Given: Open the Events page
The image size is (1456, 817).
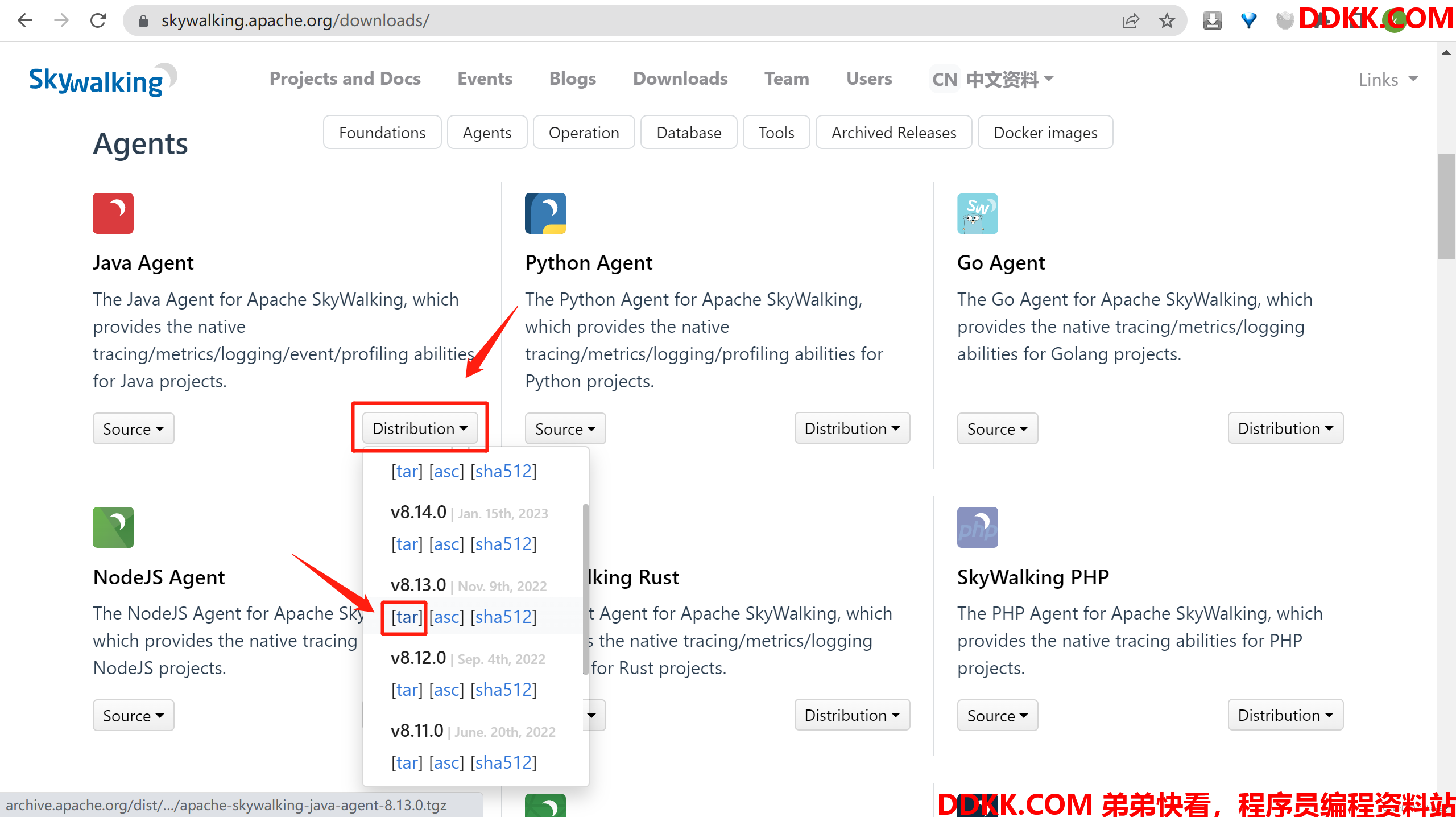Looking at the screenshot, I should (485, 79).
